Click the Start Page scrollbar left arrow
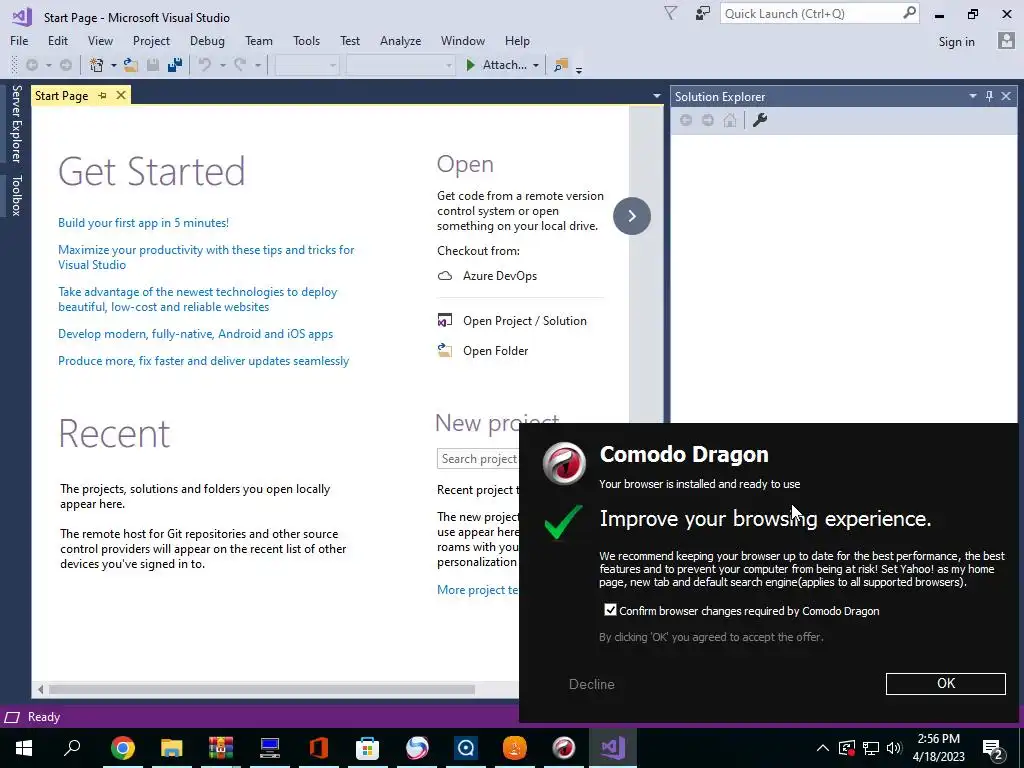This screenshot has height=768, width=1024. [40, 689]
